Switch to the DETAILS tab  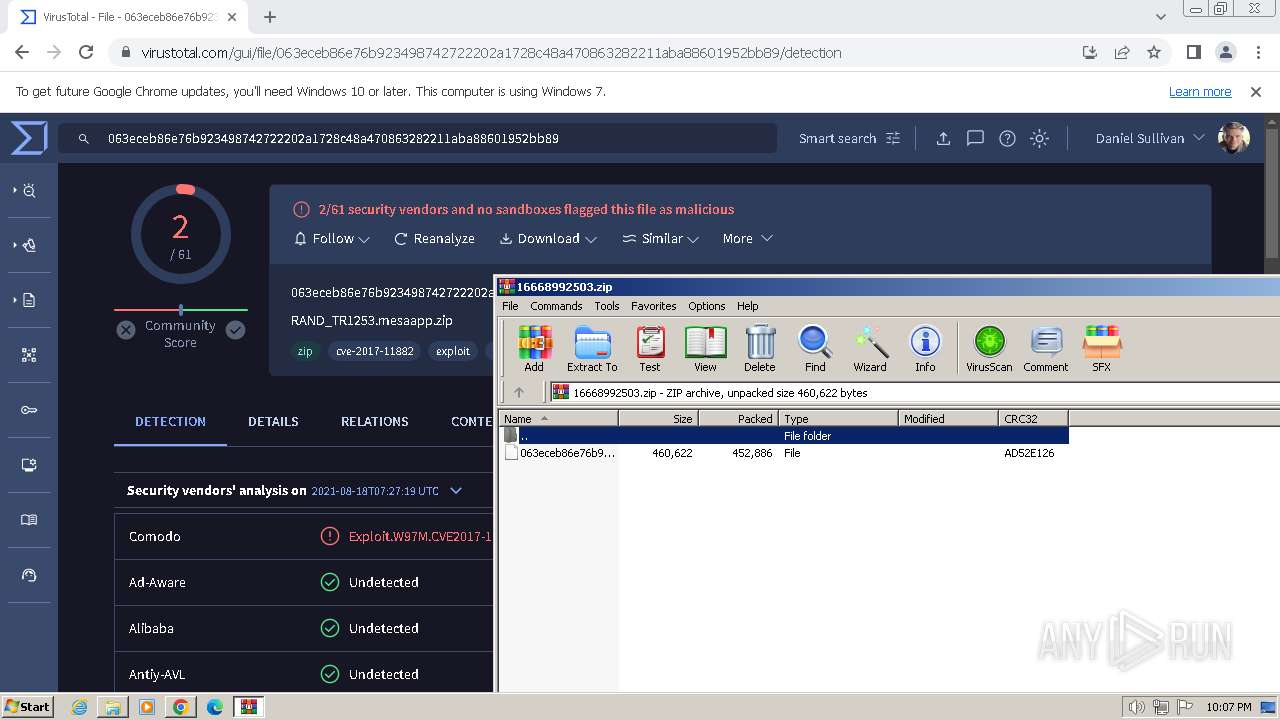pyautogui.click(x=273, y=421)
